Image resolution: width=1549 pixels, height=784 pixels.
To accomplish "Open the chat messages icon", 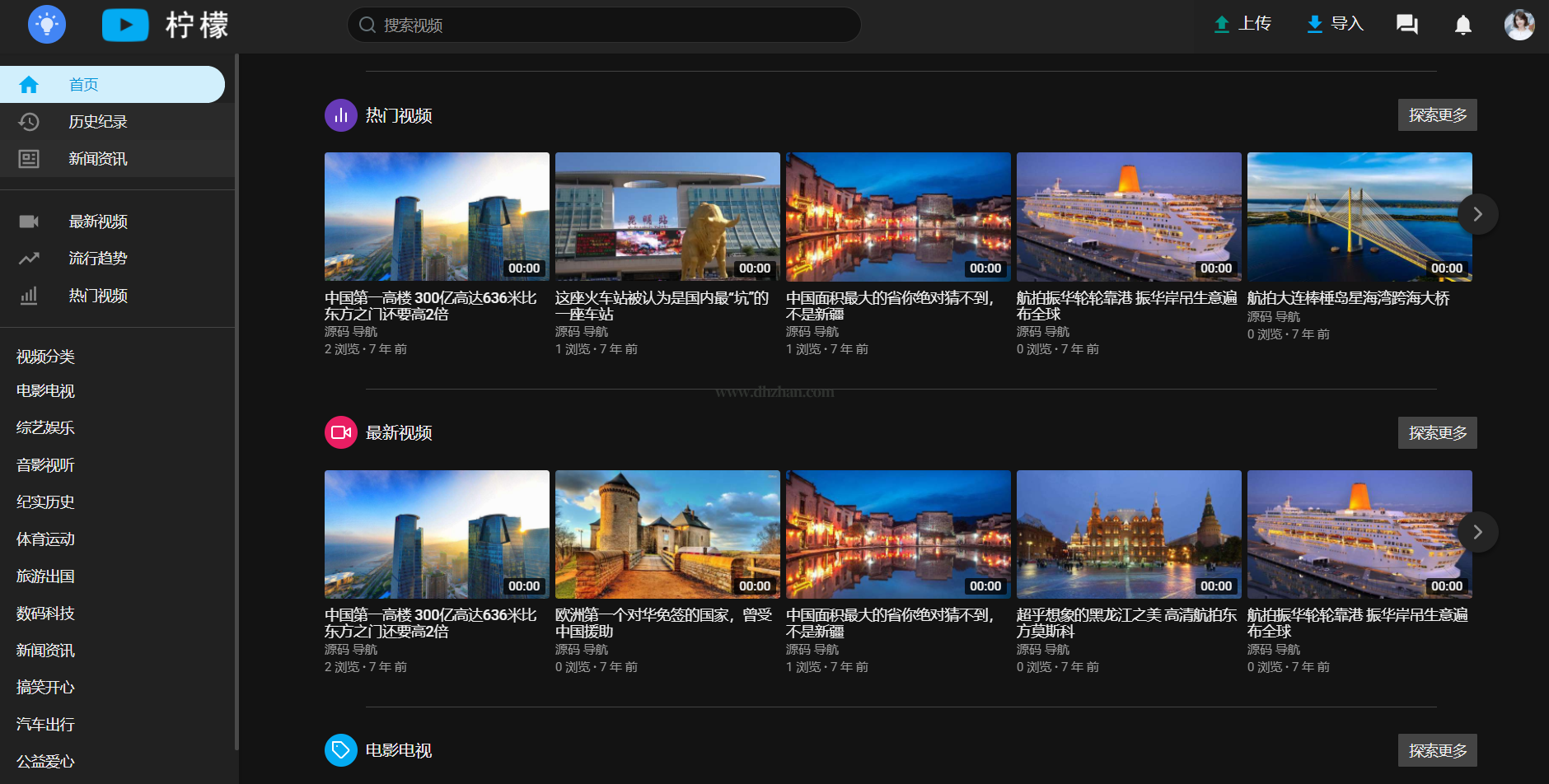I will pyautogui.click(x=1406, y=25).
